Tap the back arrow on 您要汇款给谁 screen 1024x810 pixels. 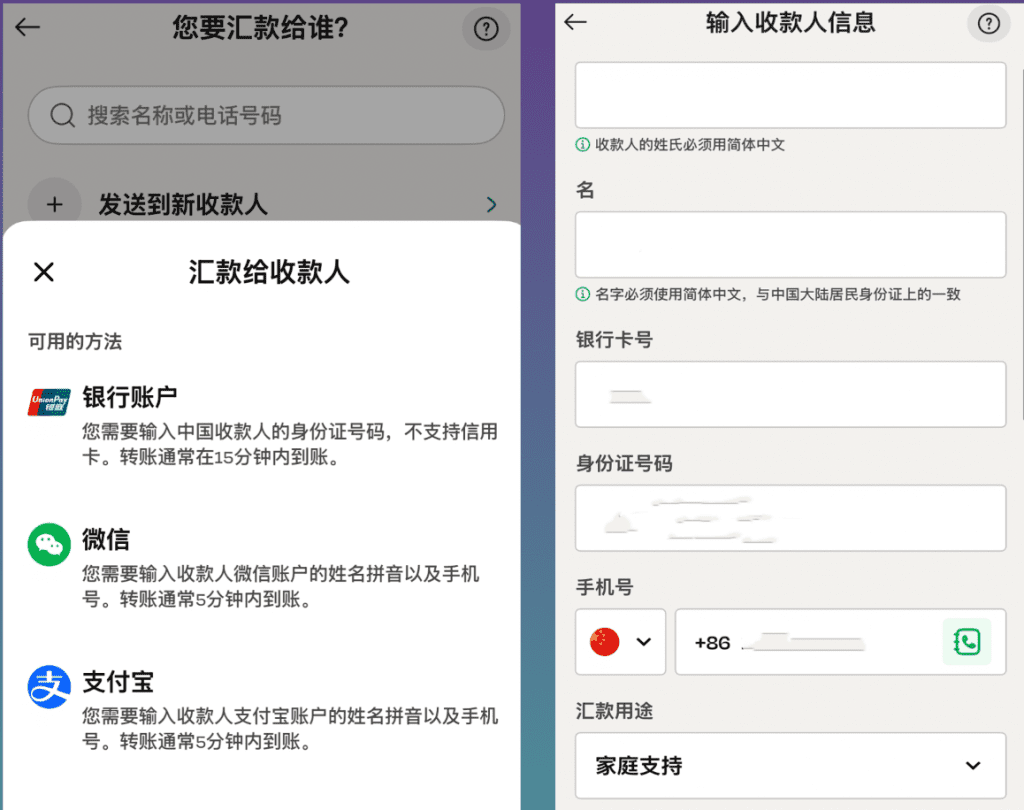coord(28,27)
